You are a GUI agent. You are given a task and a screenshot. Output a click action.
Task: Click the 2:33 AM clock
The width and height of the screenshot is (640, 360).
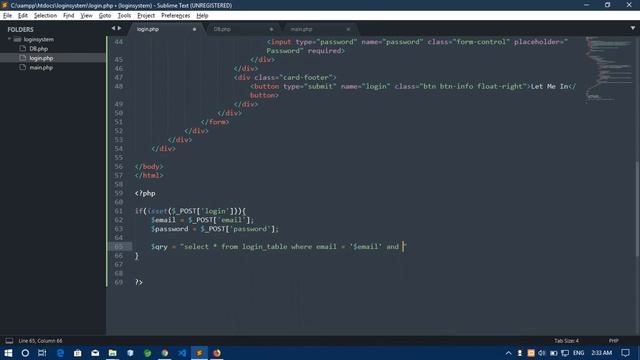(602, 353)
